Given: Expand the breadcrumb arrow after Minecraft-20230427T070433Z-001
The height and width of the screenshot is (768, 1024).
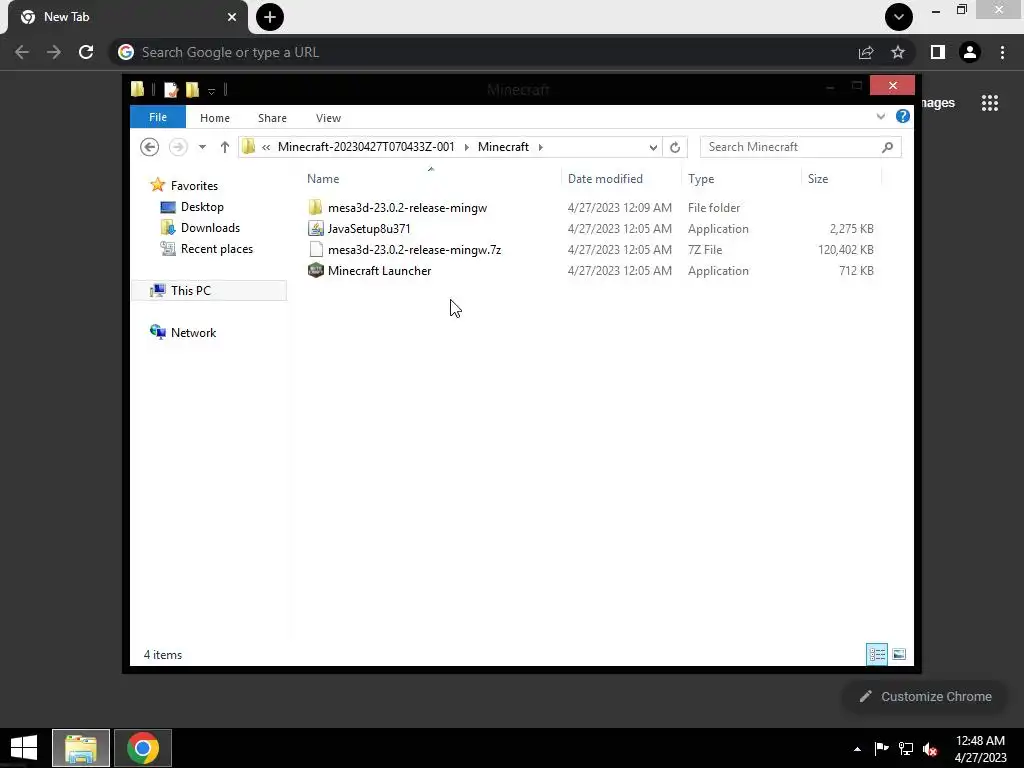Looking at the screenshot, I should [466, 147].
